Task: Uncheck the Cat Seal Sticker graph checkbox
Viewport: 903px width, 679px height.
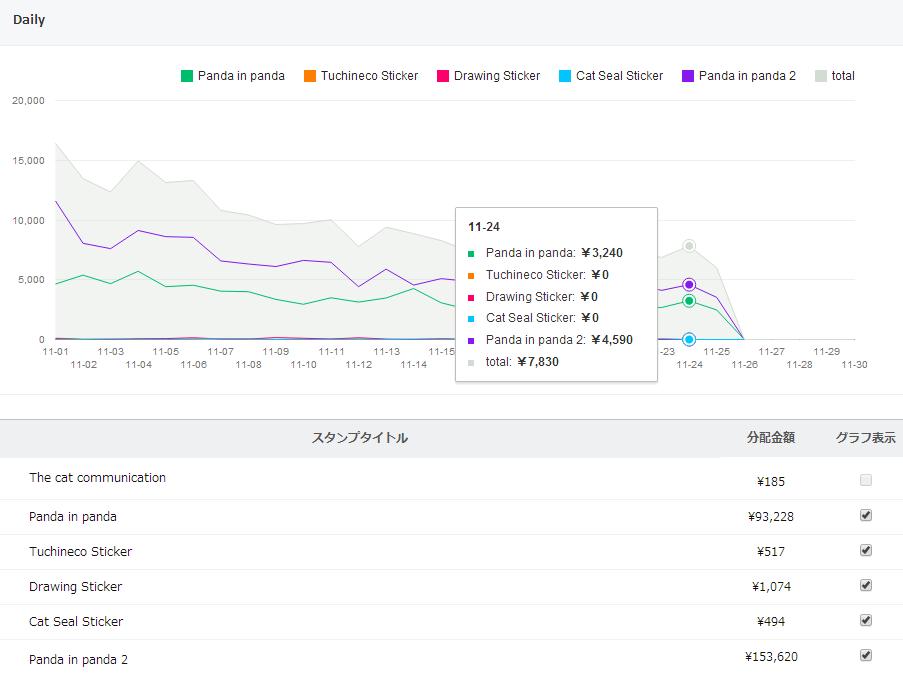Action: pyautogui.click(x=866, y=620)
